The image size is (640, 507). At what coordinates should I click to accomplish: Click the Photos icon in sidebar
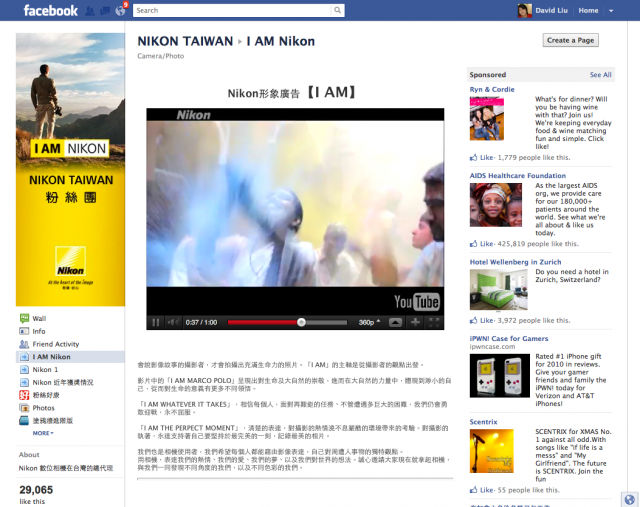tap(24, 408)
